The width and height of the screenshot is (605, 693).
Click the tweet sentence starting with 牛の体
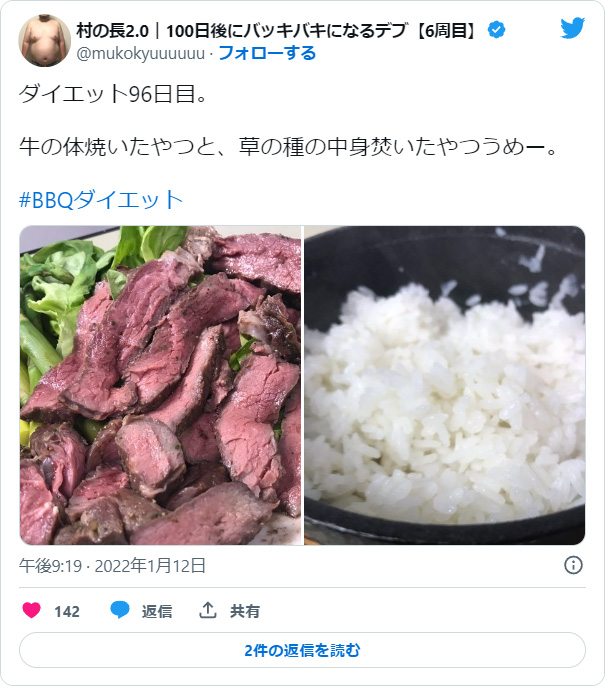288,147
